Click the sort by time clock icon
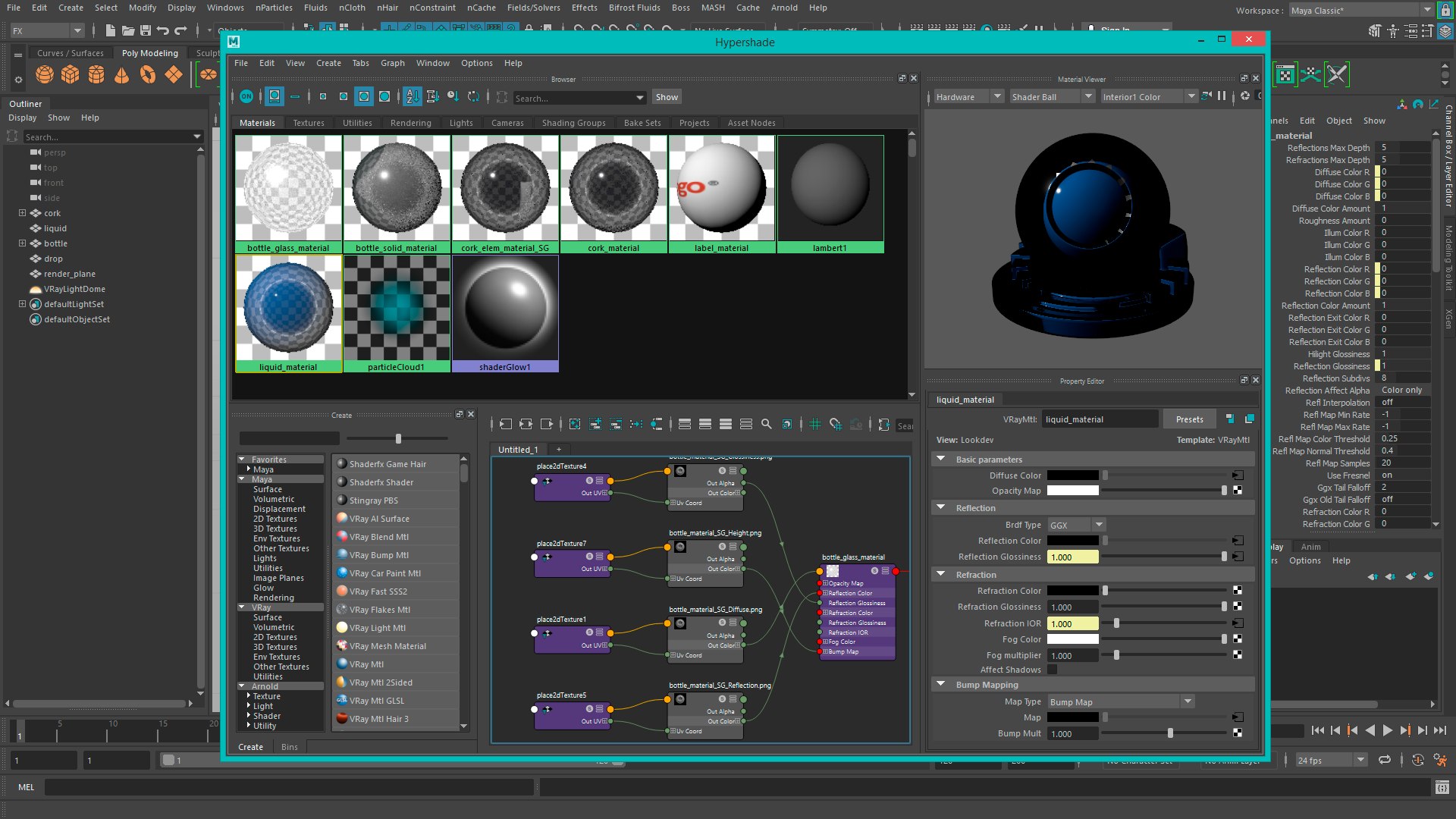 point(453,96)
